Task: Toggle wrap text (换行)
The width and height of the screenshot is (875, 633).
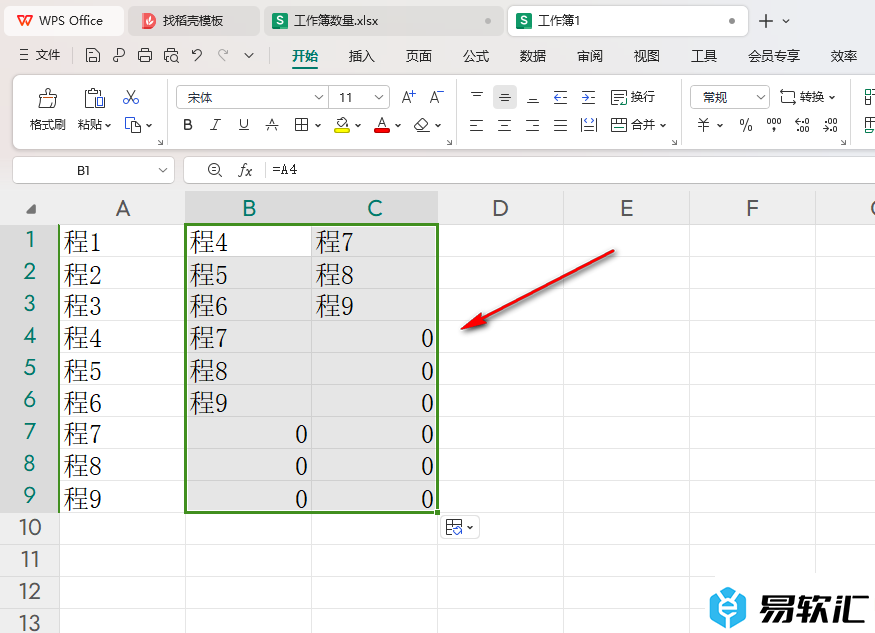Action: (x=632, y=98)
